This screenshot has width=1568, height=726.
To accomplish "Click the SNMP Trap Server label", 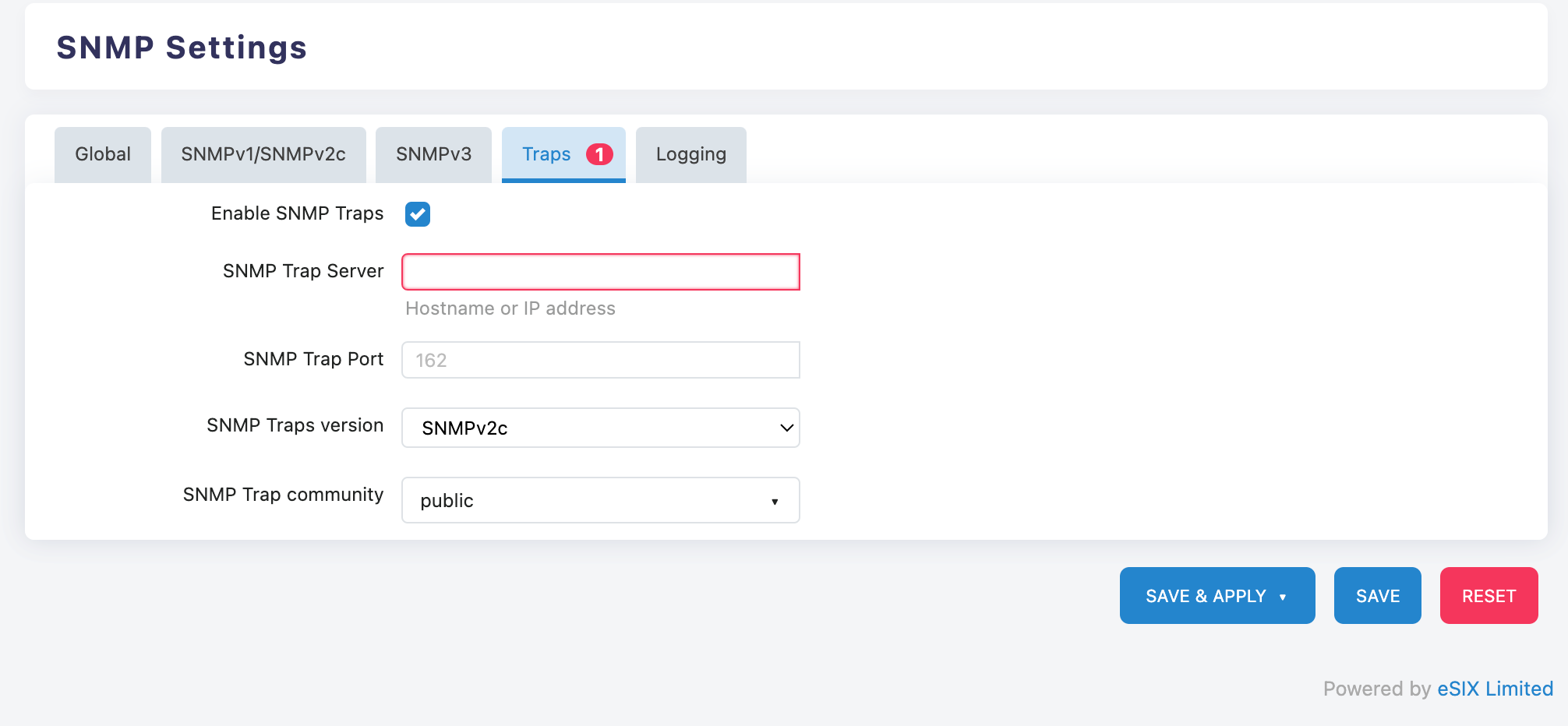I will coord(303,271).
